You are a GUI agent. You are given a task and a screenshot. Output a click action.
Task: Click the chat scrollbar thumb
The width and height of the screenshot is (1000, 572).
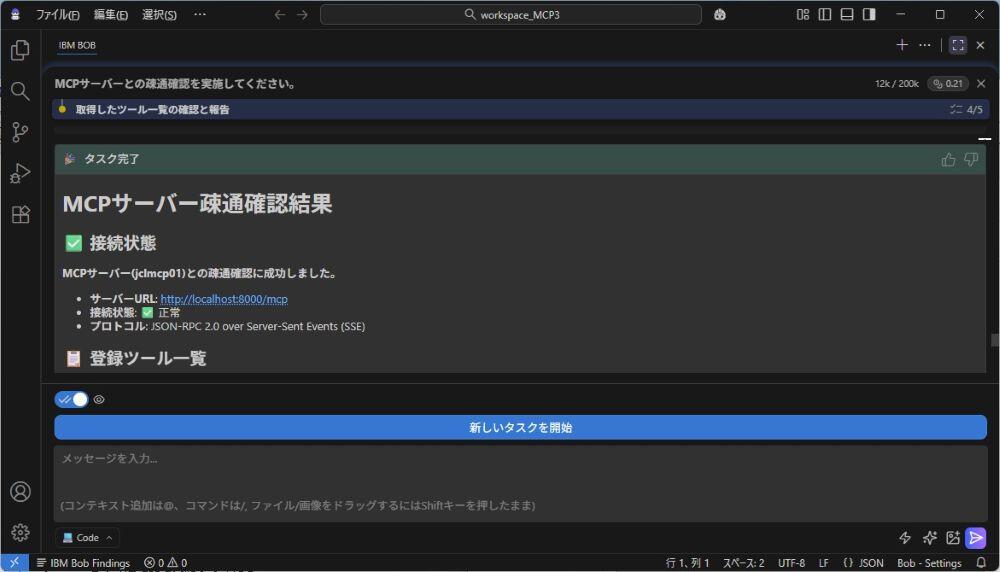coord(995,340)
